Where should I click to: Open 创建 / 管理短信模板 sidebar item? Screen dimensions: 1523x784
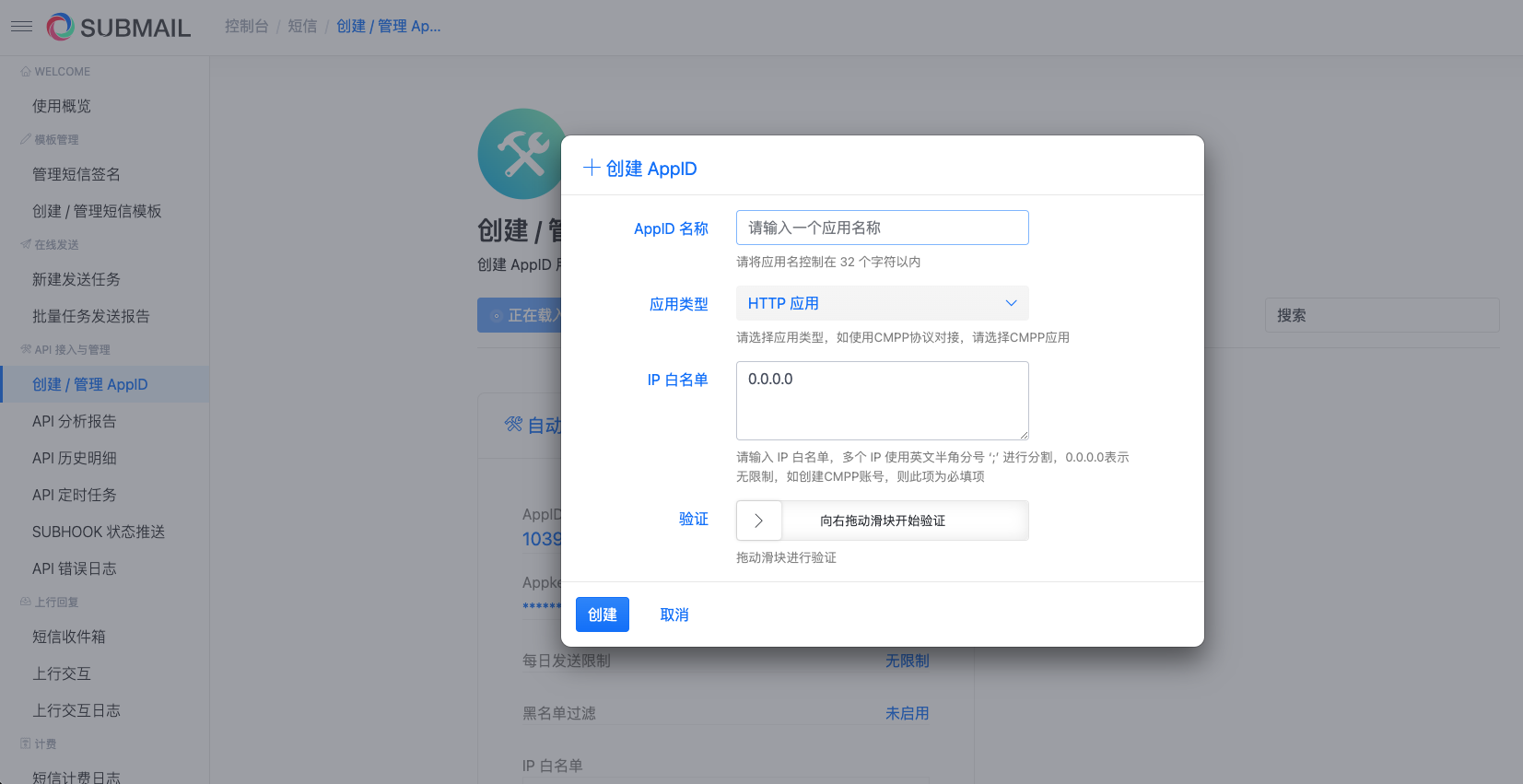[x=97, y=211]
